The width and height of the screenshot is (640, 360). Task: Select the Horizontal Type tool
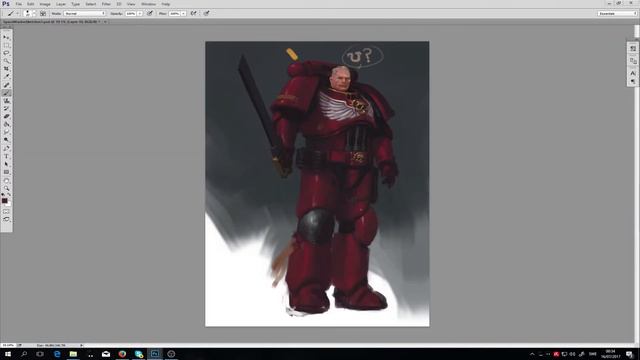[6, 156]
